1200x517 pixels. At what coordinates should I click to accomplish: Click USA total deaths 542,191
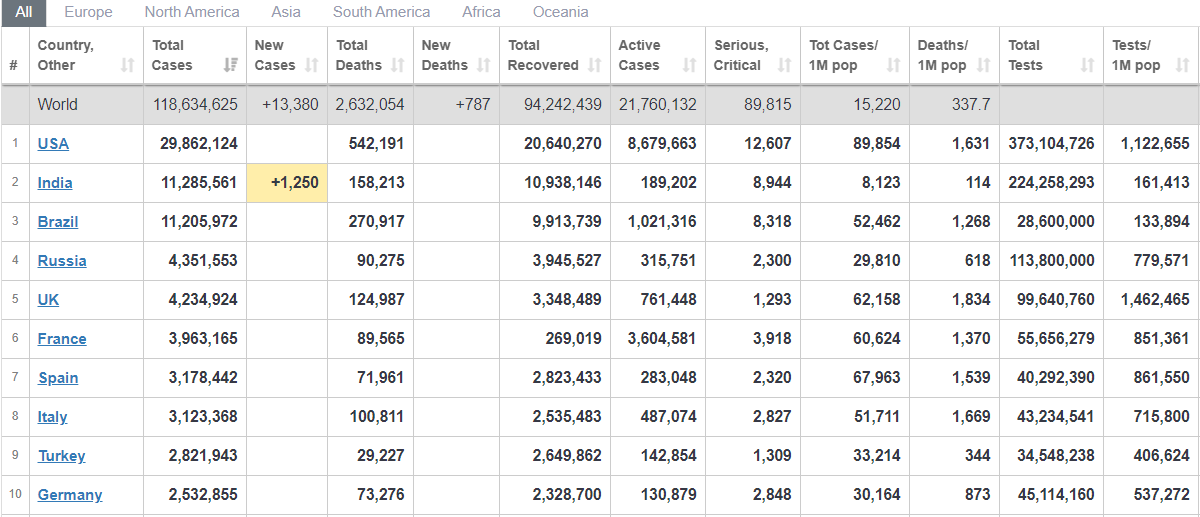click(377, 143)
